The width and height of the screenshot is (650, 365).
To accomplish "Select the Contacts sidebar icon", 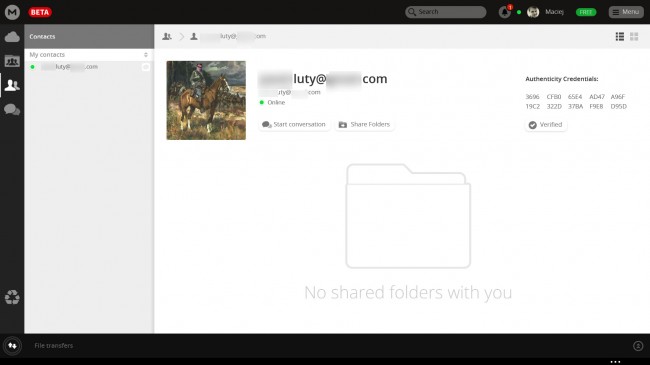I will click(x=12, y=85).
